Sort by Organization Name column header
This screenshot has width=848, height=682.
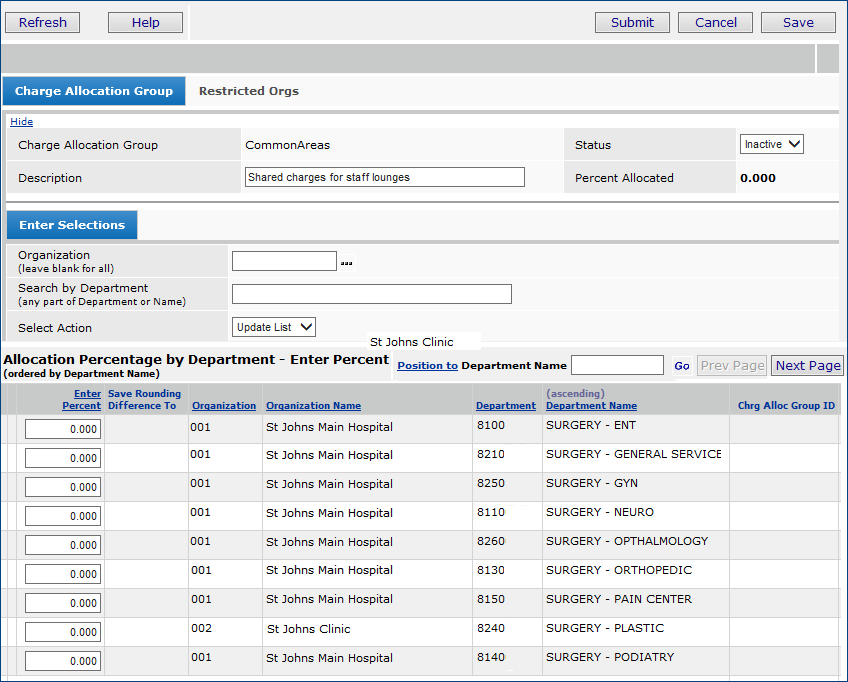click(x=313, y=406)
